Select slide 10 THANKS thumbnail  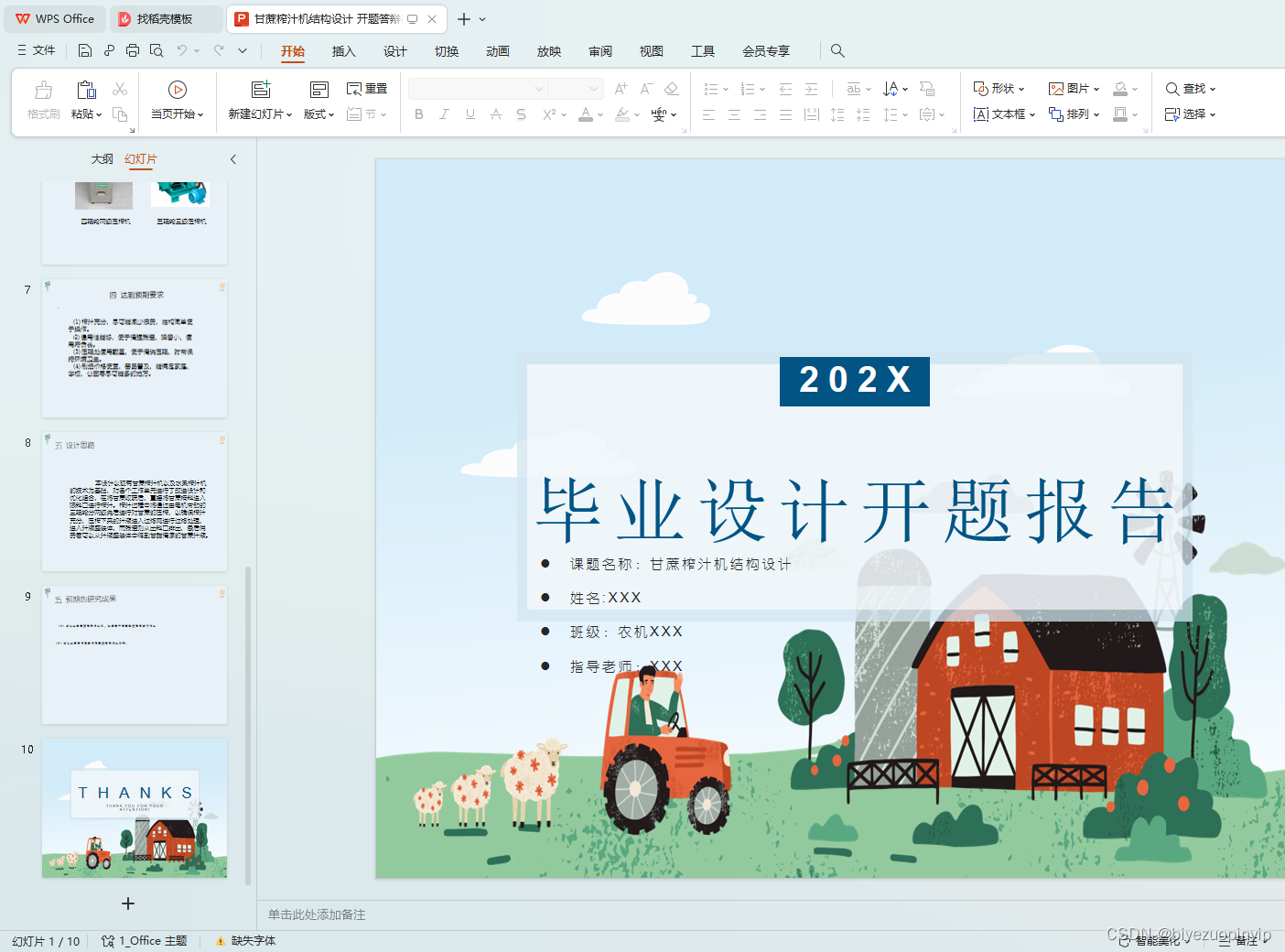(x=135, y=808)
